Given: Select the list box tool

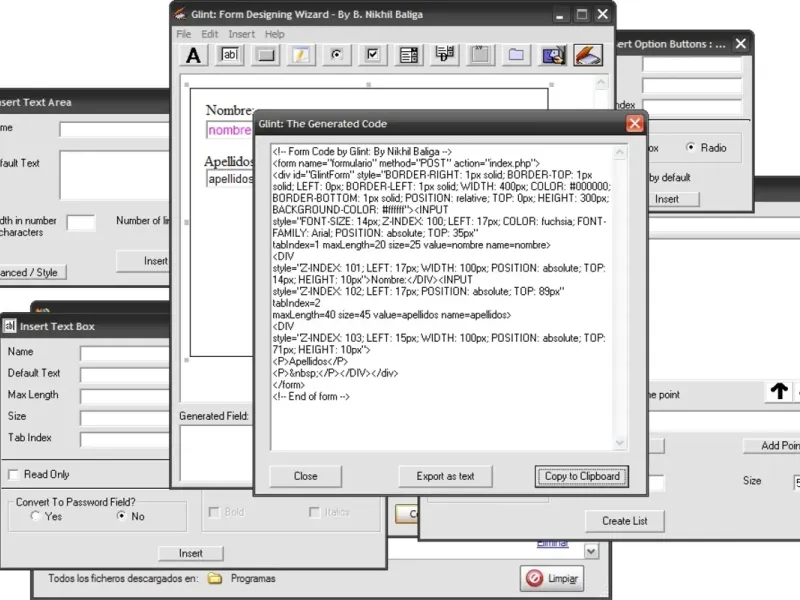Looking at the screenshot, I should coord(409,55).
